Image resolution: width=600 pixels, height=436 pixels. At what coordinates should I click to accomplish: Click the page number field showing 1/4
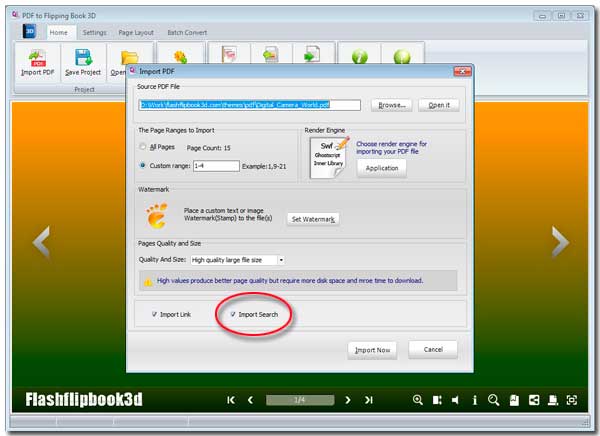click(300, 400)
